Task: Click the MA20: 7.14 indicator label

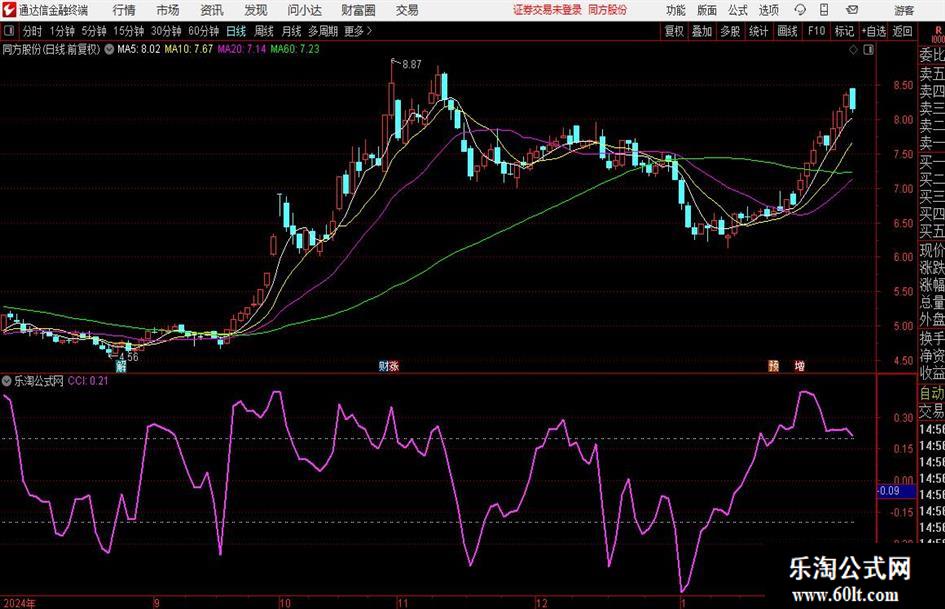Action: pyautogui.click(x=242, y=49)
